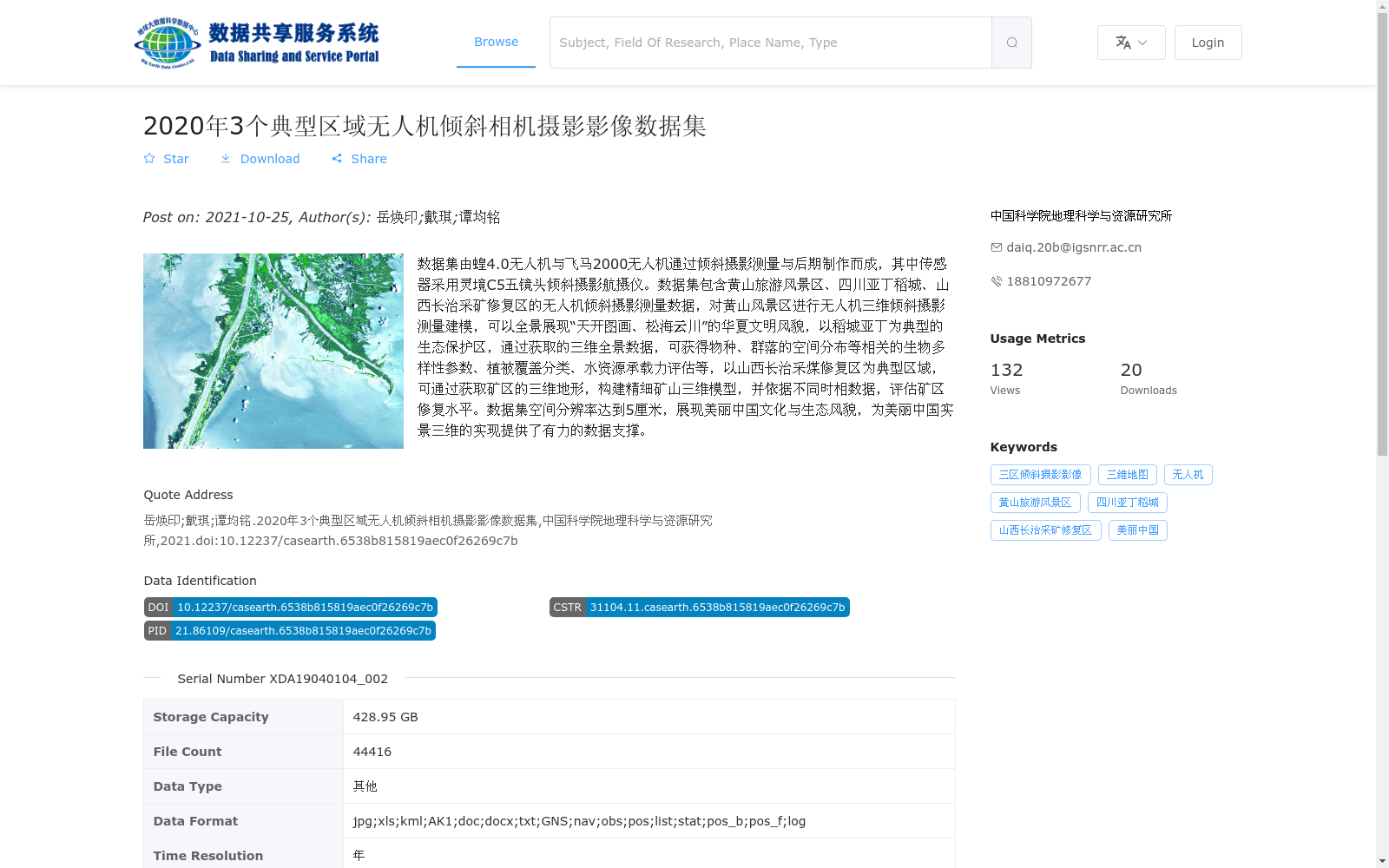Click the Data Sharing and Service Portal logo
This screenshot has height=868, width=1389.
click(257, 43)
